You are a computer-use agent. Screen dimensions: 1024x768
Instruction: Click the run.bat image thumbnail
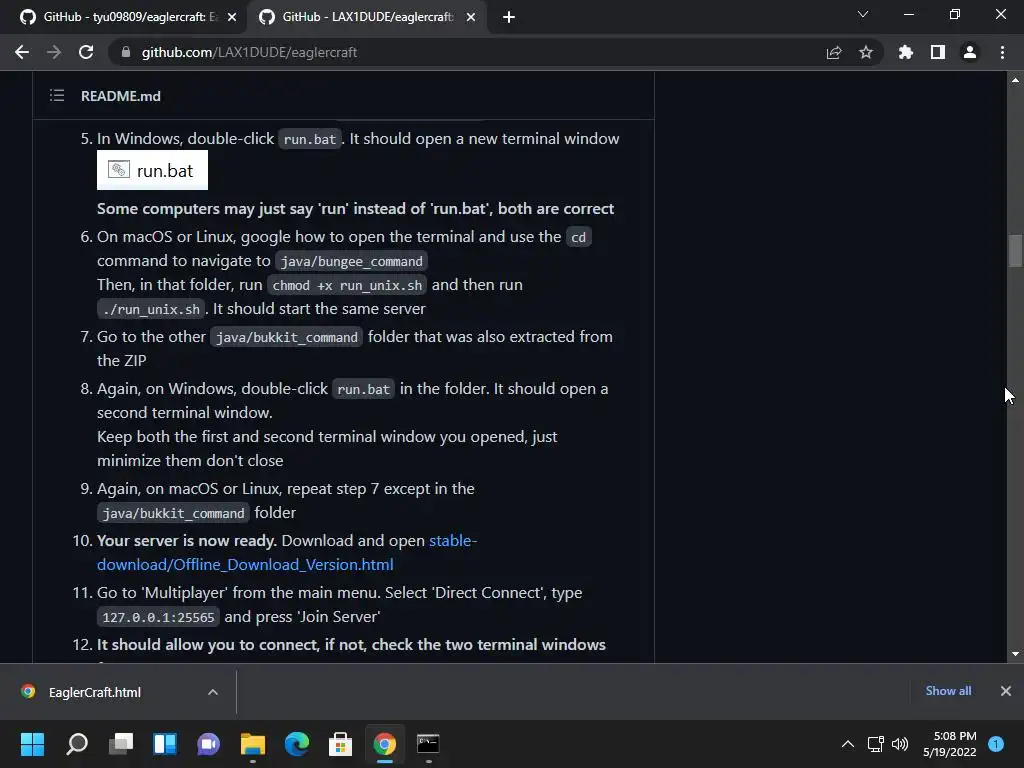[x=152, y=170]
